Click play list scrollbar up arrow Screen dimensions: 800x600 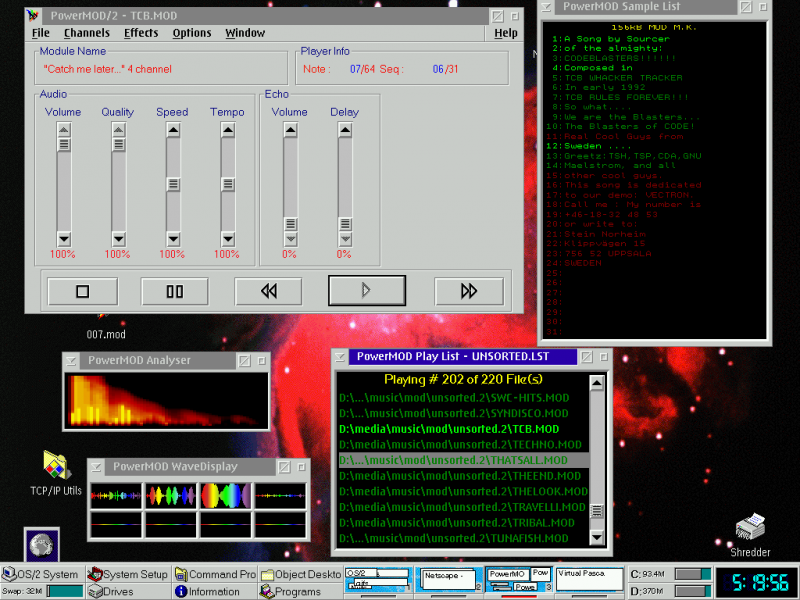coord(597,383)
